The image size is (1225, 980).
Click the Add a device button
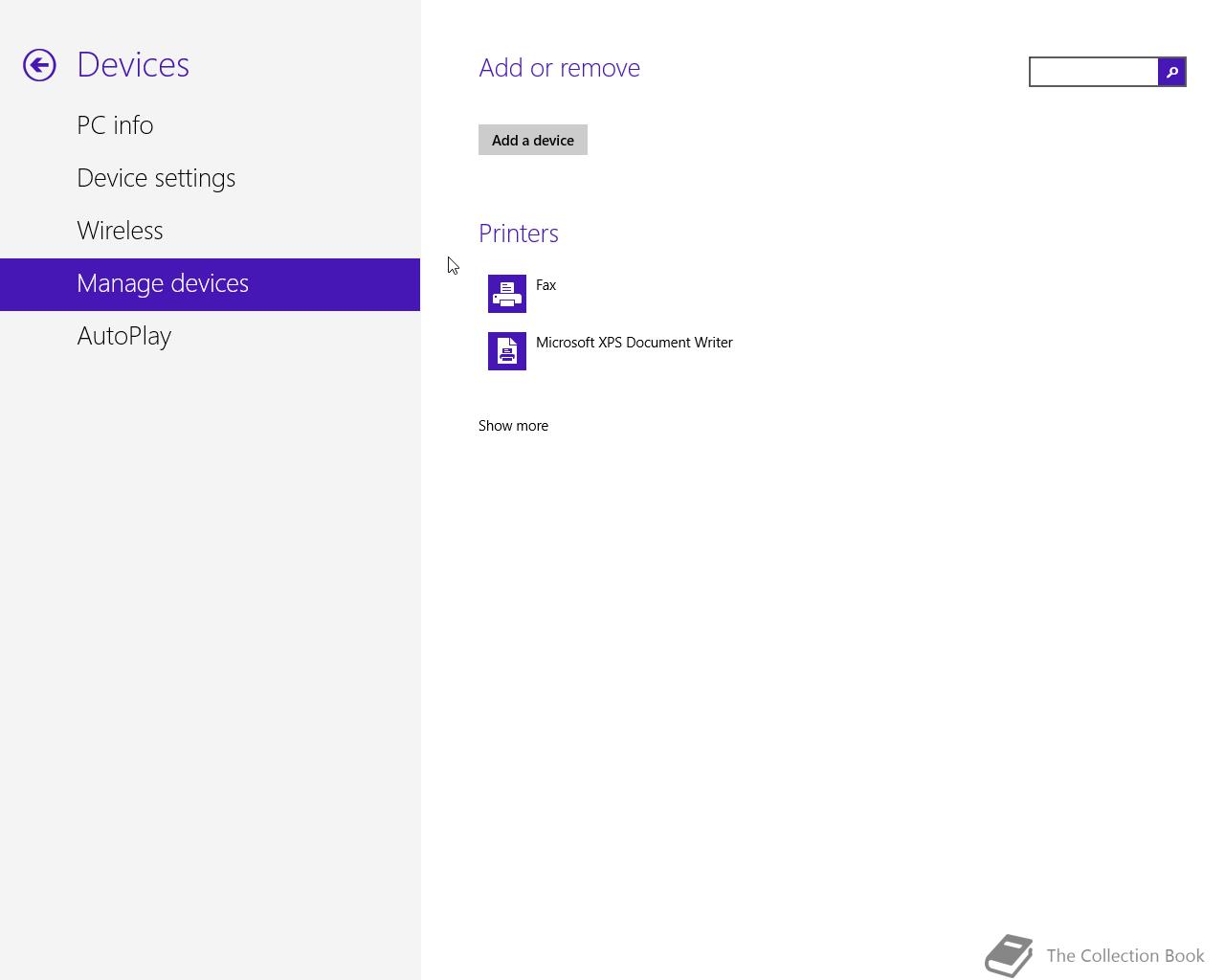click(x=533, y=140)
